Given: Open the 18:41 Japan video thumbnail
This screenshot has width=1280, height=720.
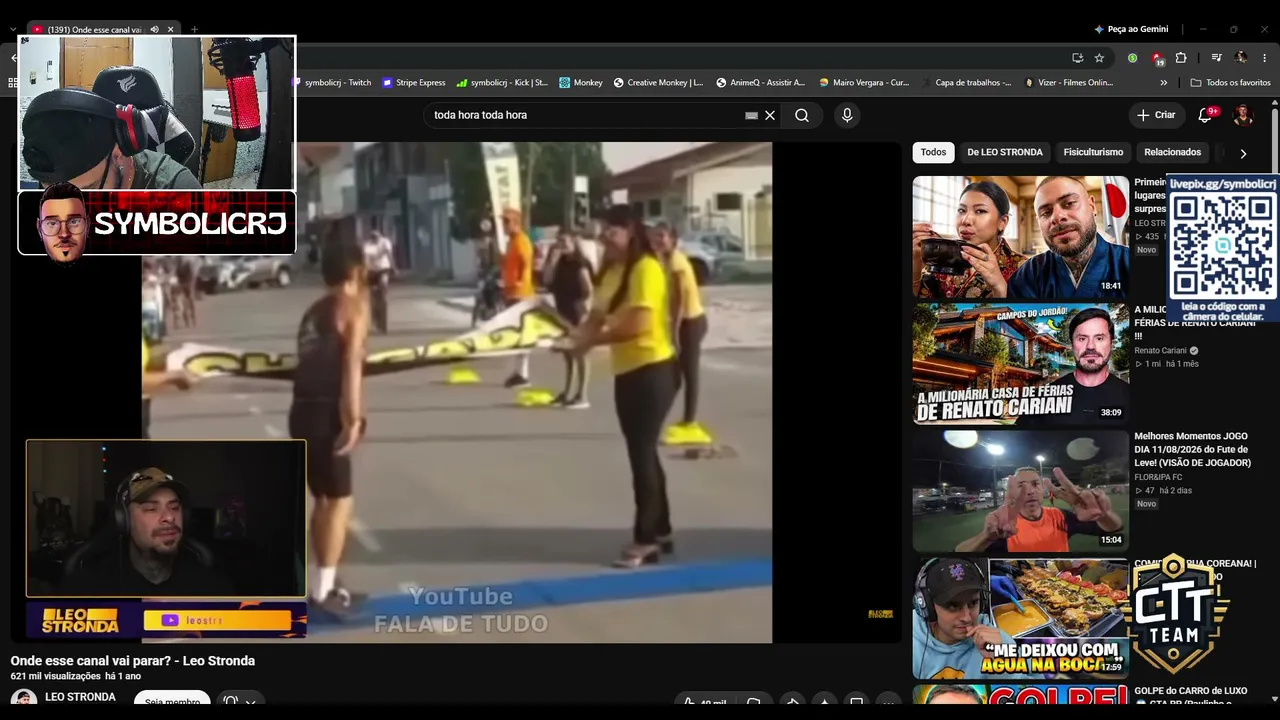Looking at the screenshot, I should 1020,237.
